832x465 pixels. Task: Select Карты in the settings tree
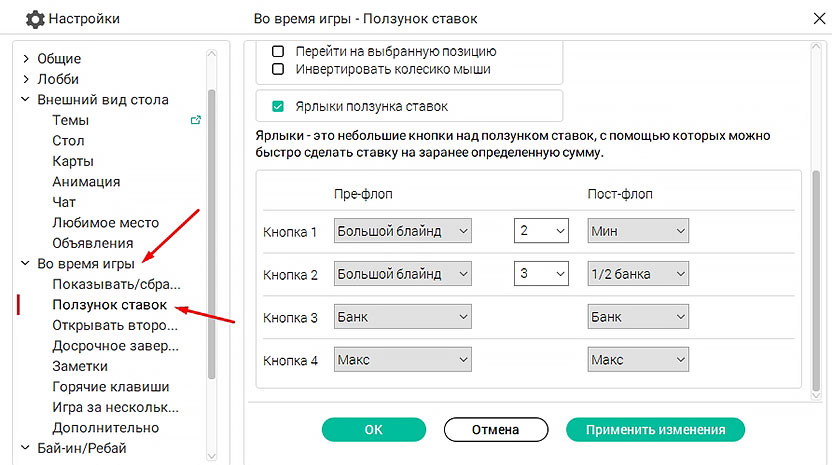pos(73,161)
